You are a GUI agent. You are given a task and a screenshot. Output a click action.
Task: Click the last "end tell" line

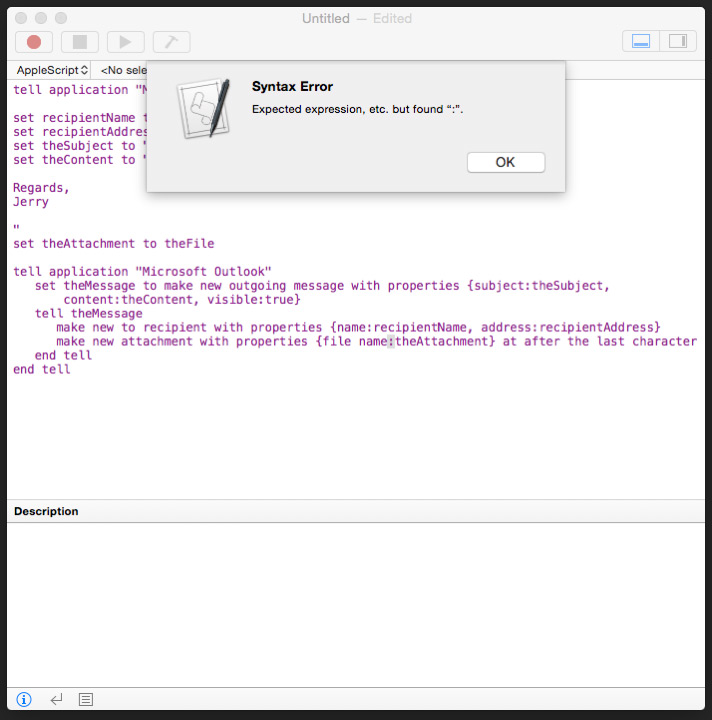point(42,370)
